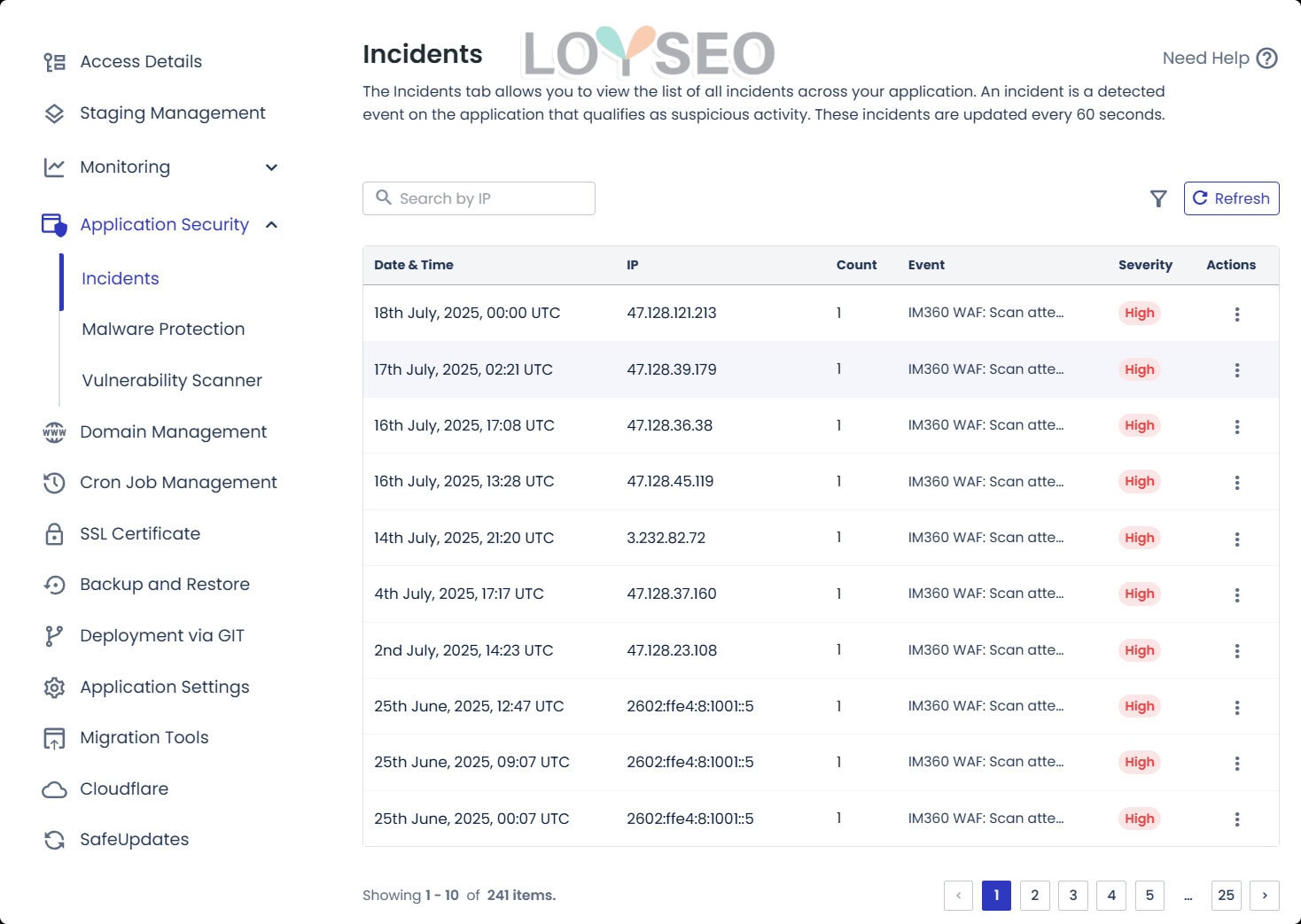
Task: Go to page 2 of incidents
Action: click(1034, 896)
